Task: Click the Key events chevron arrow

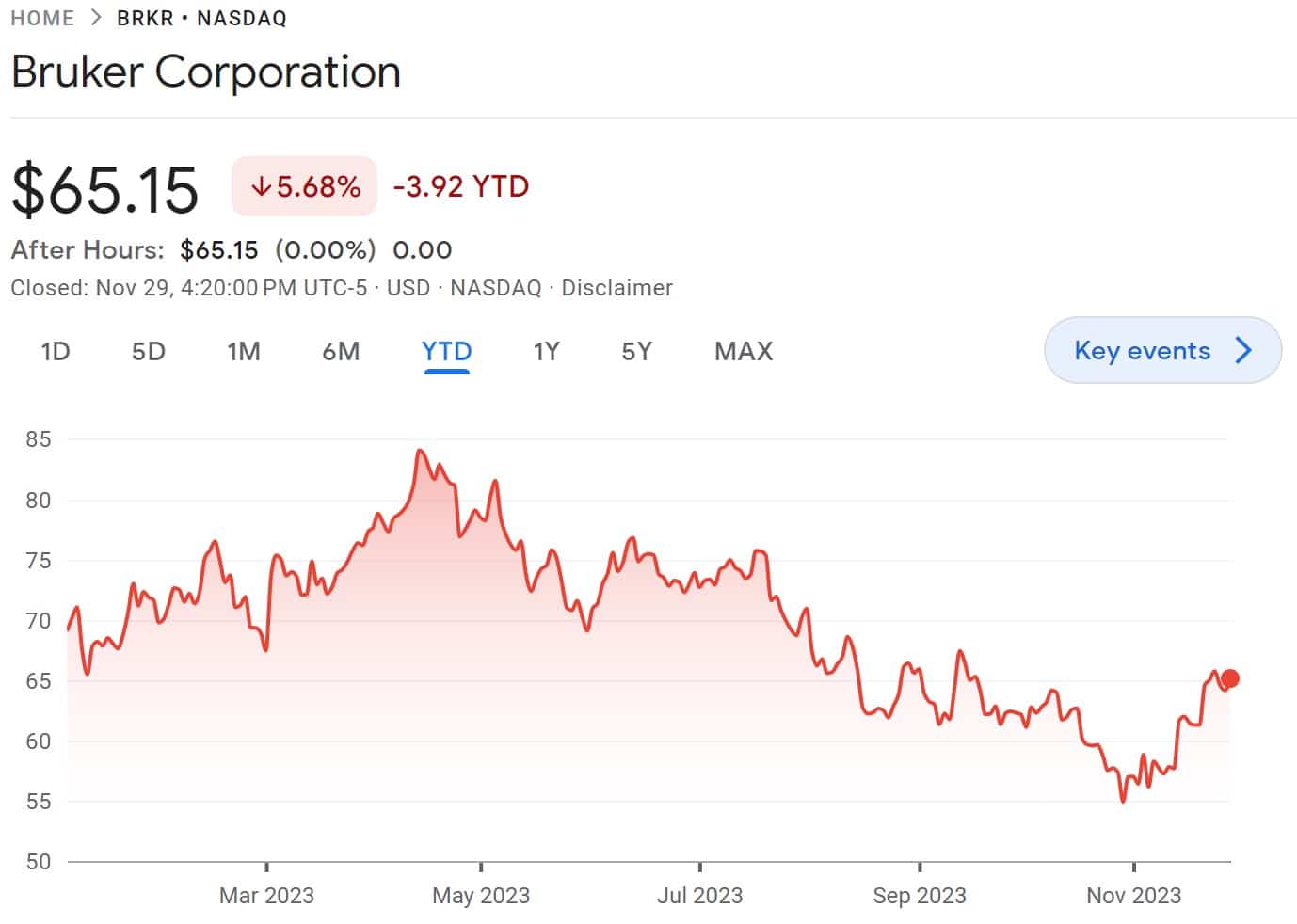Action: pyautogui.click(x=1241, y=350)
